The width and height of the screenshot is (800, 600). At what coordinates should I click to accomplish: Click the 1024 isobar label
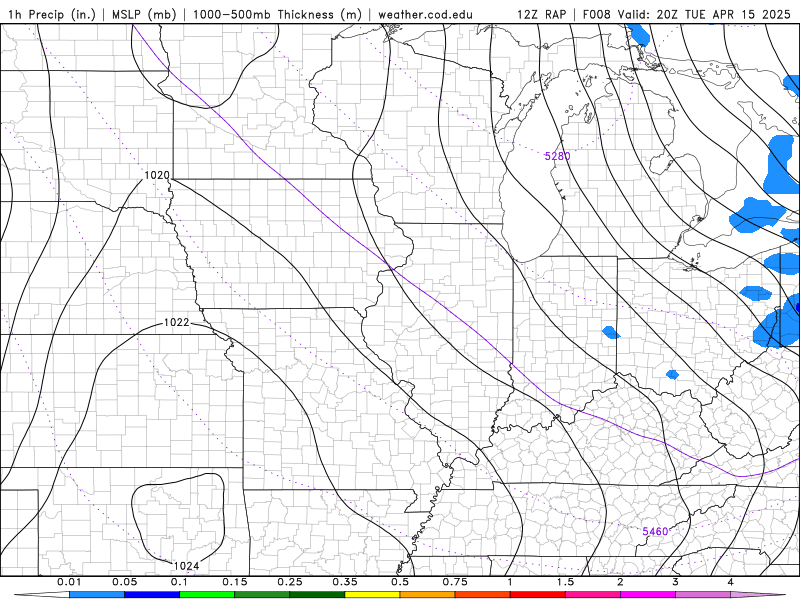[187, 566]
